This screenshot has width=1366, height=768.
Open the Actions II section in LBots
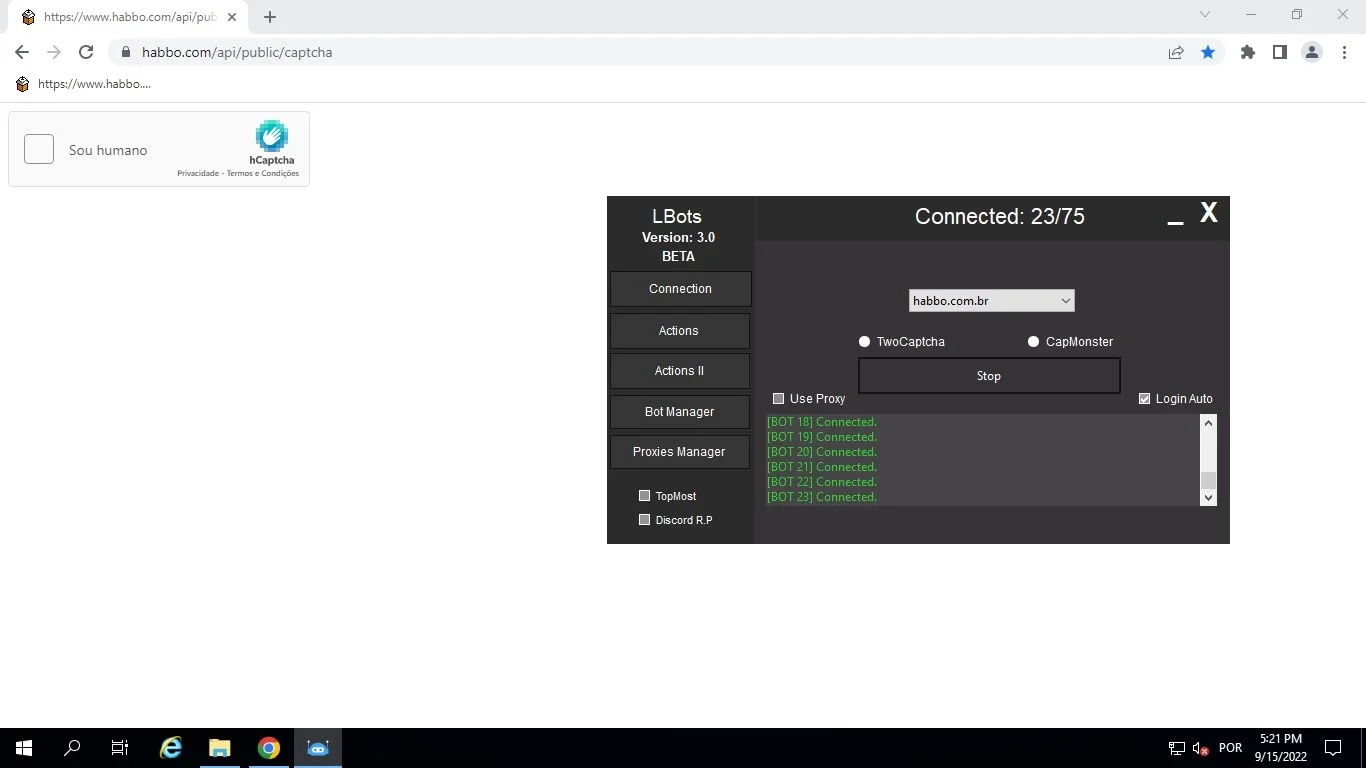[679, 371]
